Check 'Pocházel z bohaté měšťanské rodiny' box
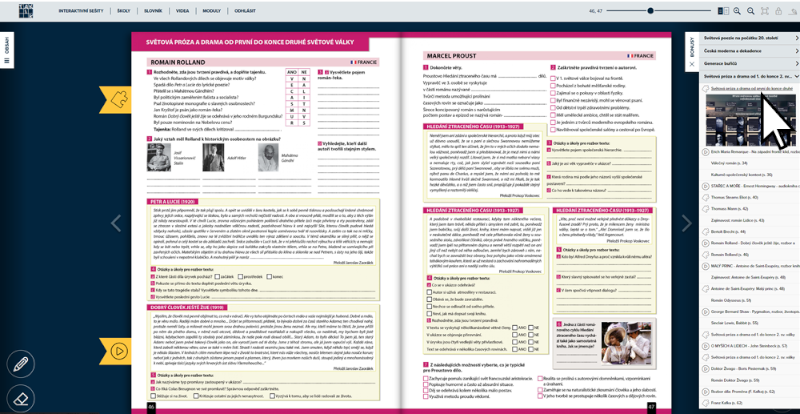The height and width of the screenshot is (414, 800). (x=553, y=86)
